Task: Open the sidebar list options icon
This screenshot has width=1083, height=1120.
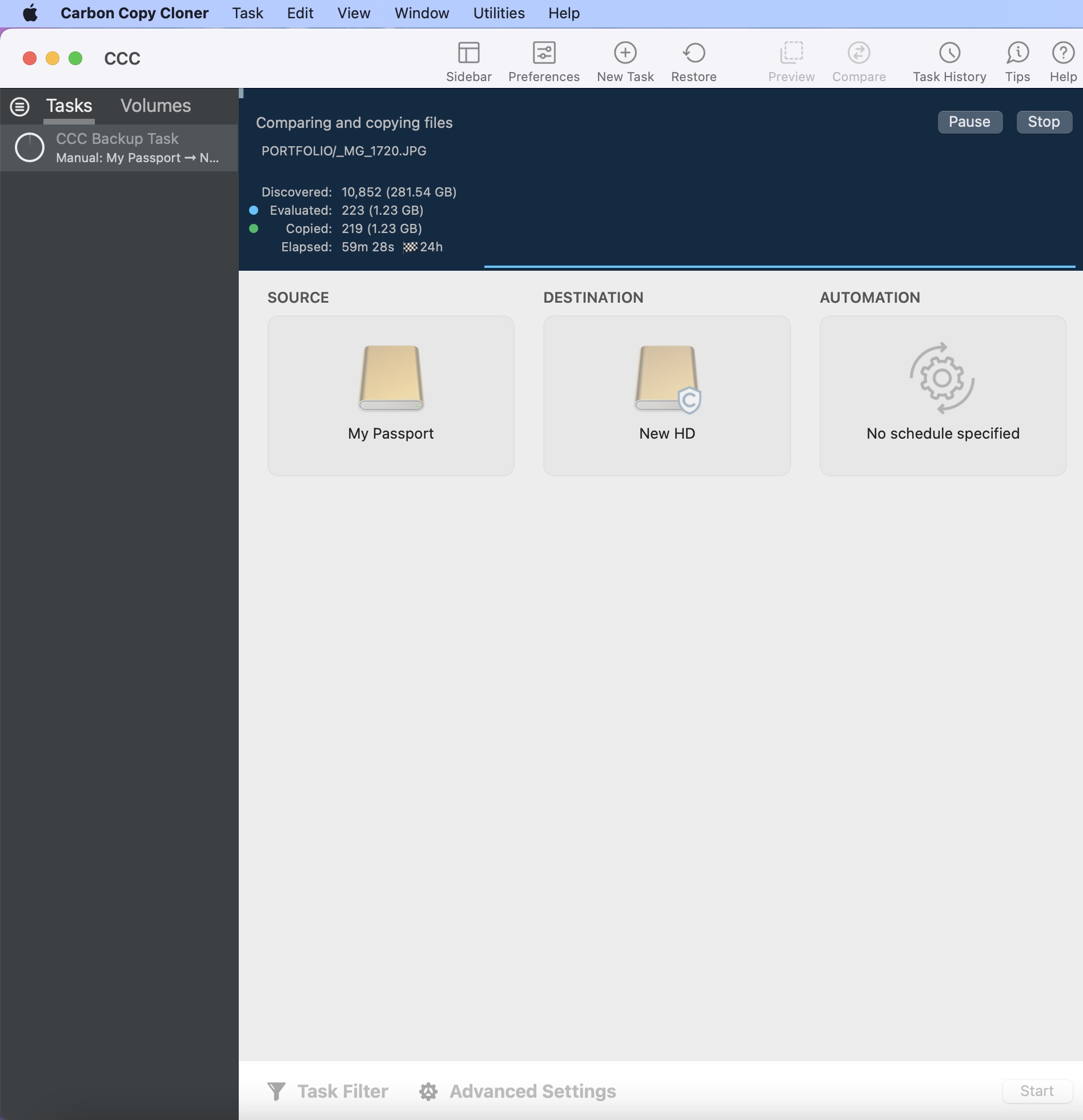Action: click(x=20, y=106)
